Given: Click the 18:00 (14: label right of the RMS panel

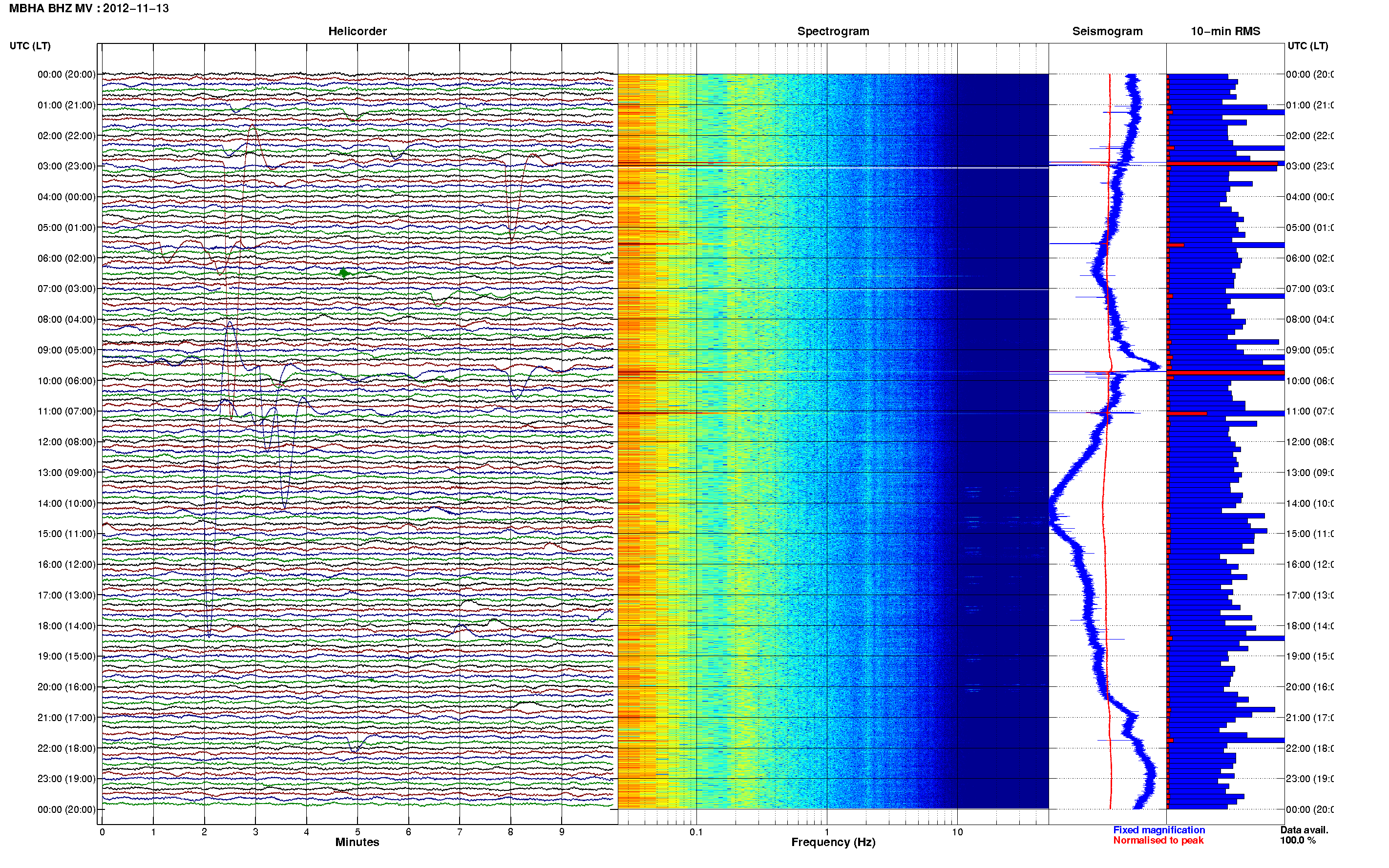Looking at the screenshot, I should pyautogui.click(x=1310, y=626).
